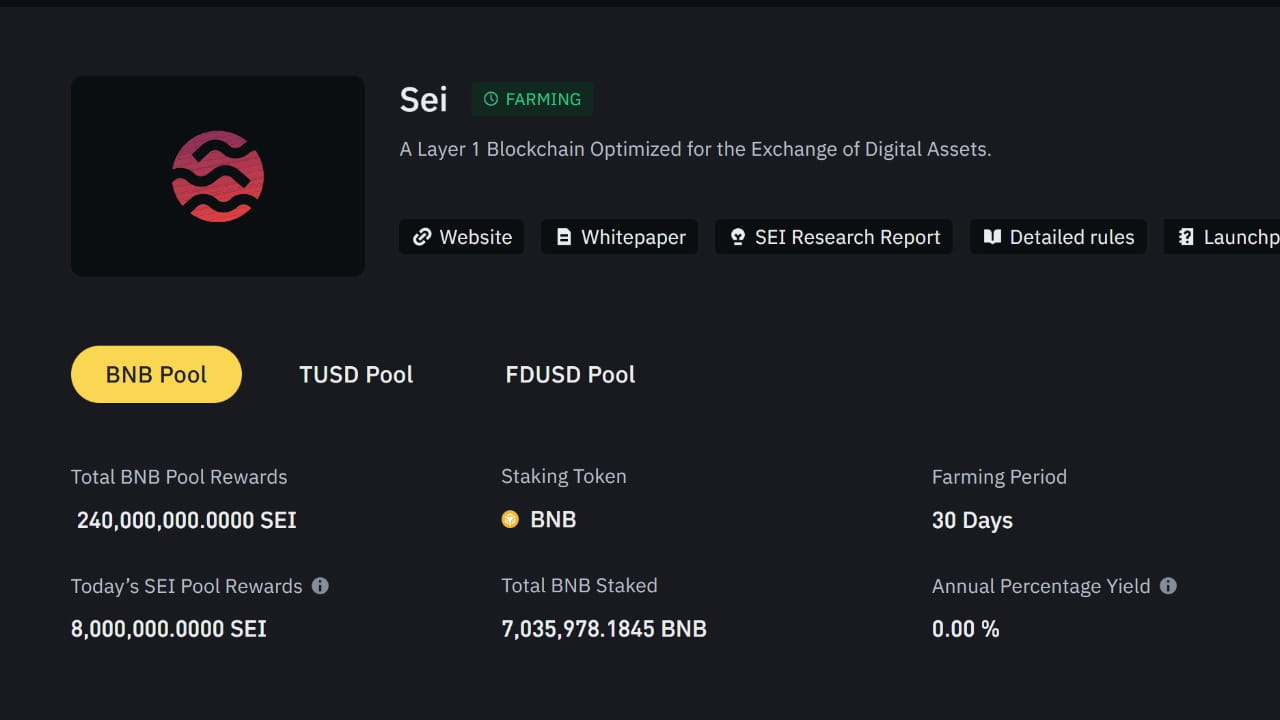This screenshot has width=1280, height=720.
Task: Click the 8,000,000.0000 SEI daily rewards value
Action: click(169, 629)
